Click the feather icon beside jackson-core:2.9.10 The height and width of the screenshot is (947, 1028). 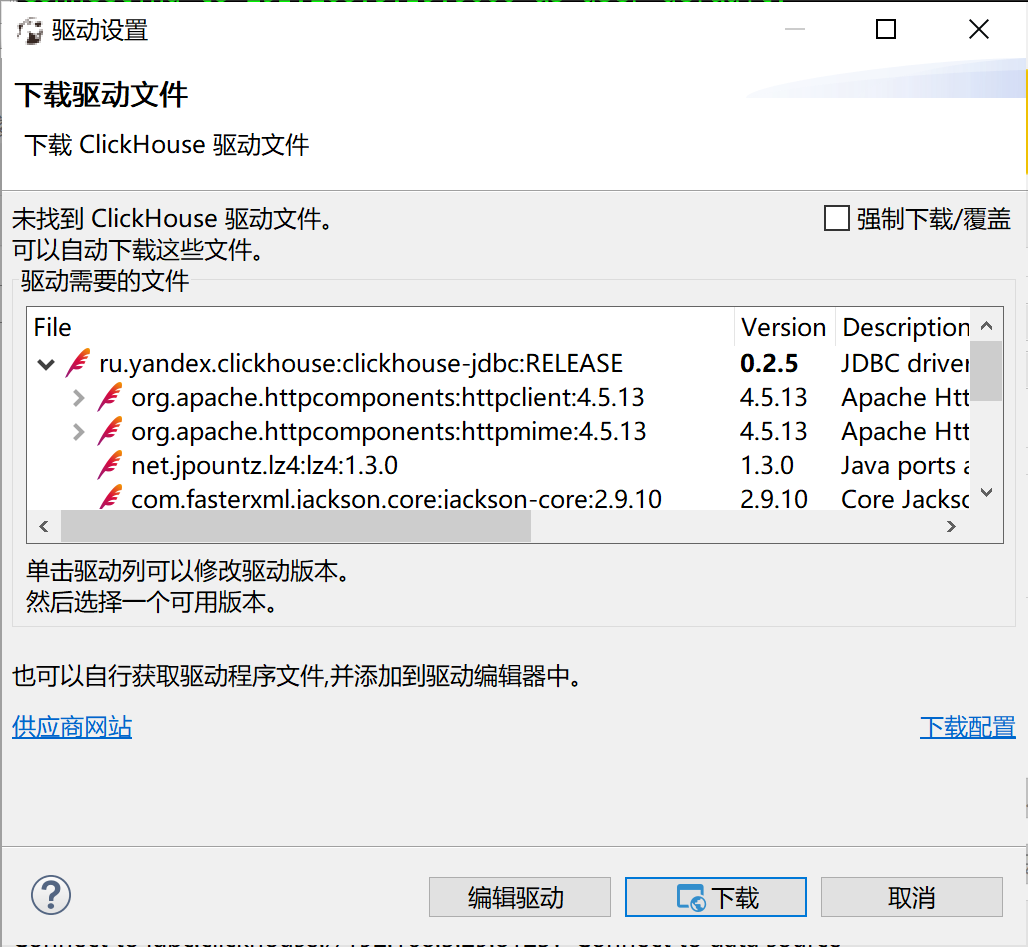[110, 497]
